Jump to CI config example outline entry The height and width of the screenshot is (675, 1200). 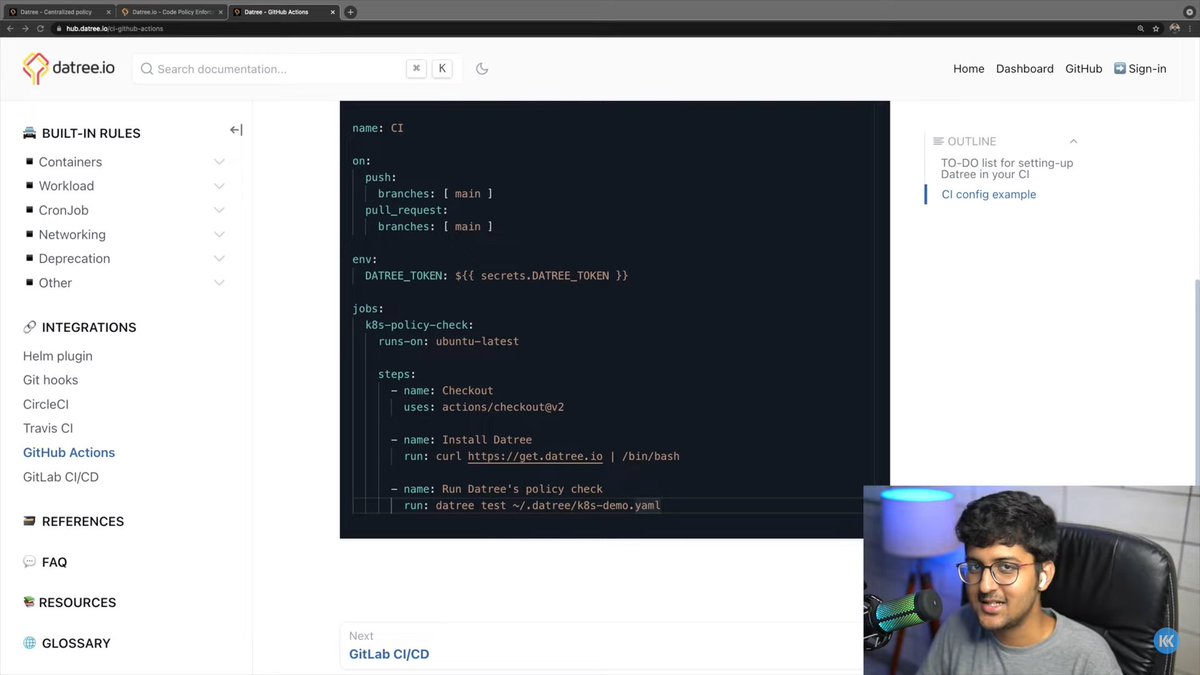coord(989,194)
